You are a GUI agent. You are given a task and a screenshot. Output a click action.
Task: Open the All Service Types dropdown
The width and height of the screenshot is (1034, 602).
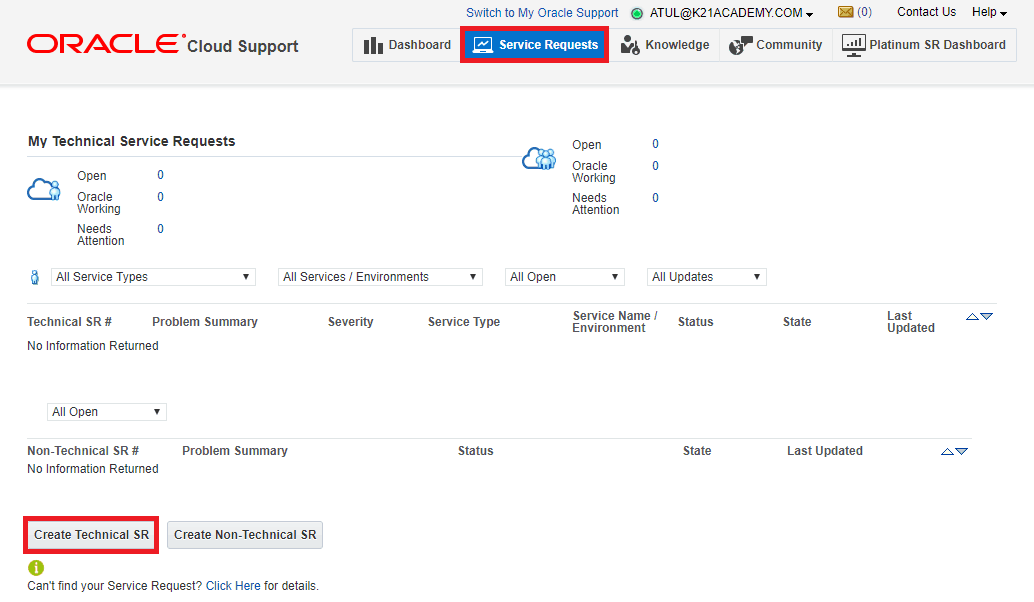pyautogui.click(x=153, y=277)
